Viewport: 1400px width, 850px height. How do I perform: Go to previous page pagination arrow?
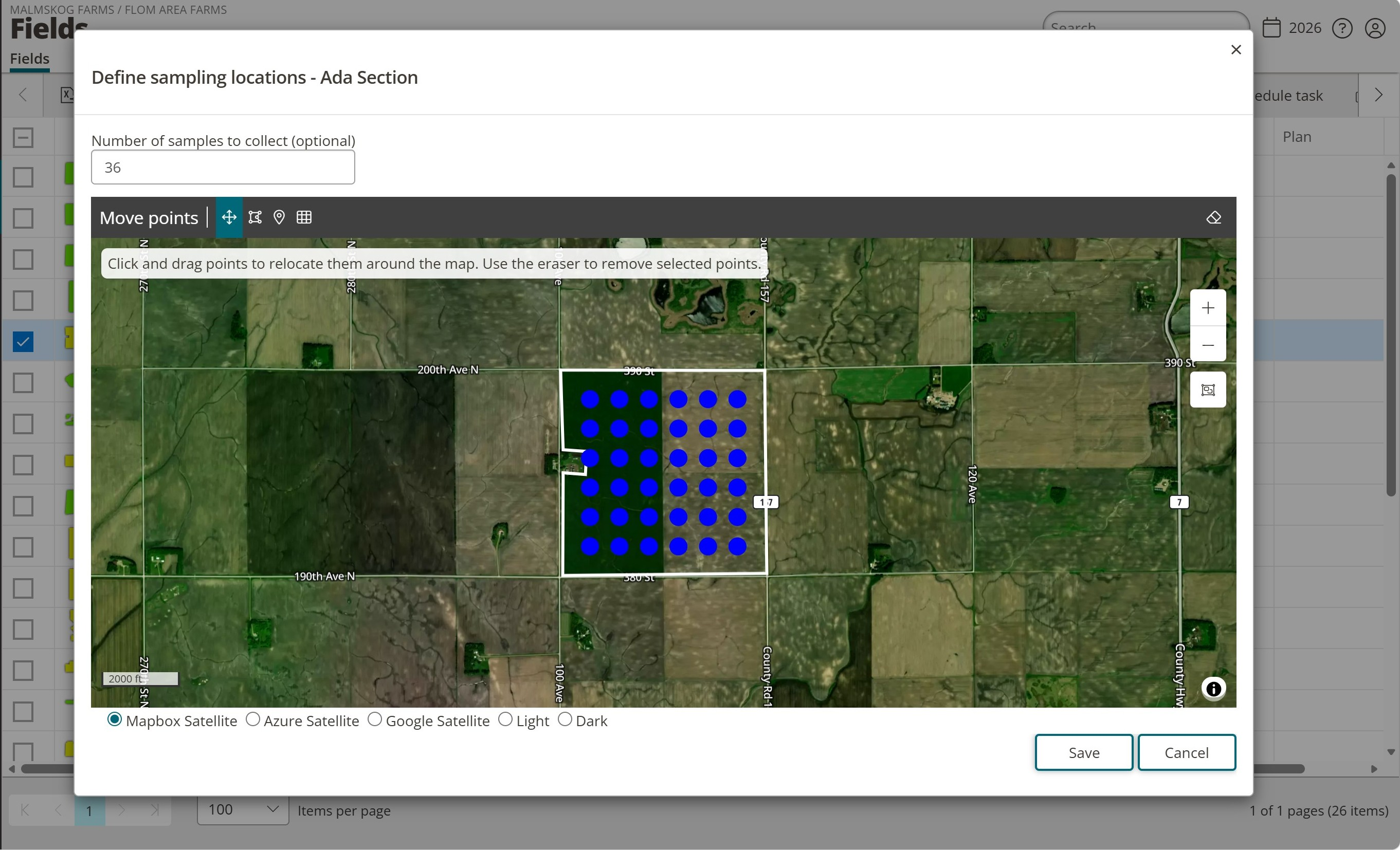pos(58,810)
